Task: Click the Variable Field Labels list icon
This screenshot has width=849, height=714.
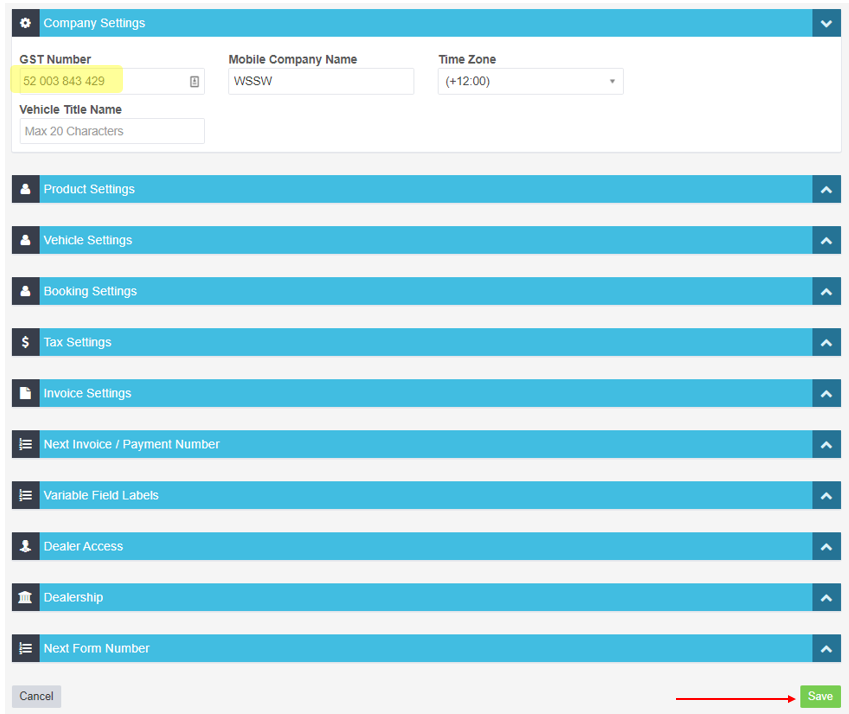Action: click(x=26, y=495)
